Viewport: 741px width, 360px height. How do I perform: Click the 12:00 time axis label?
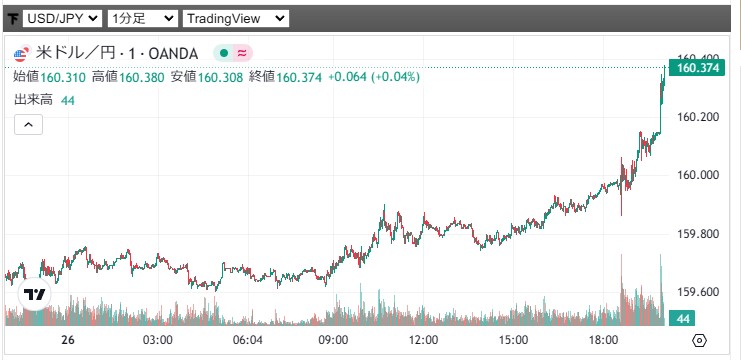(423, 340)
